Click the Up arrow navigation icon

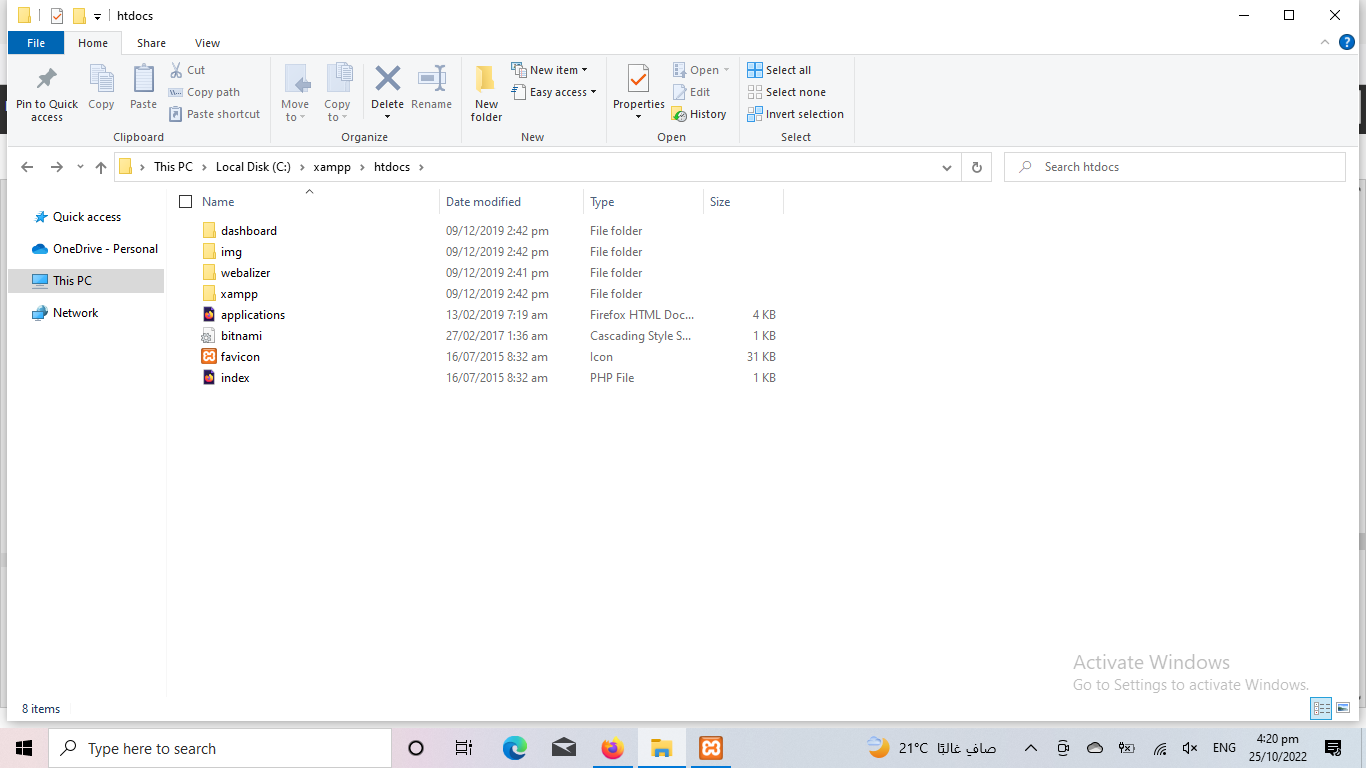100,168
